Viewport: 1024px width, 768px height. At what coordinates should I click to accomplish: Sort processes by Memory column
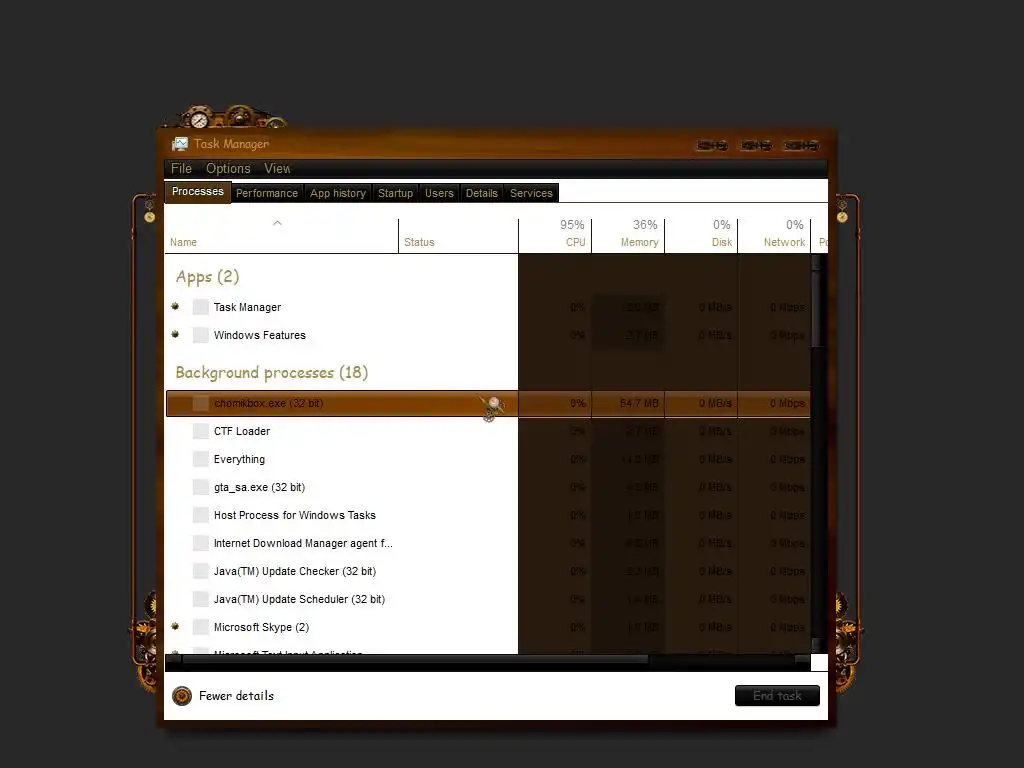tap(628, 236)
